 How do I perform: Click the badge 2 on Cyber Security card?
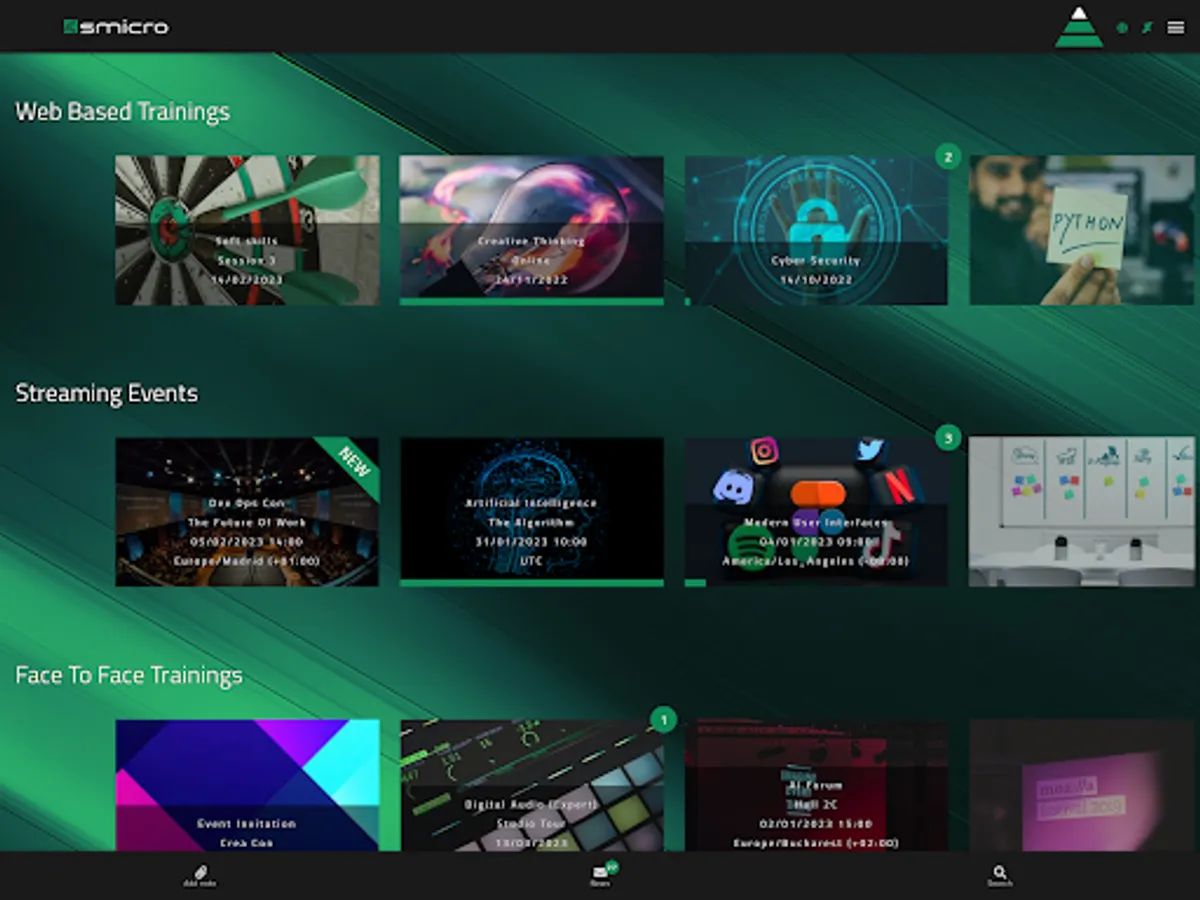point(947,157)
